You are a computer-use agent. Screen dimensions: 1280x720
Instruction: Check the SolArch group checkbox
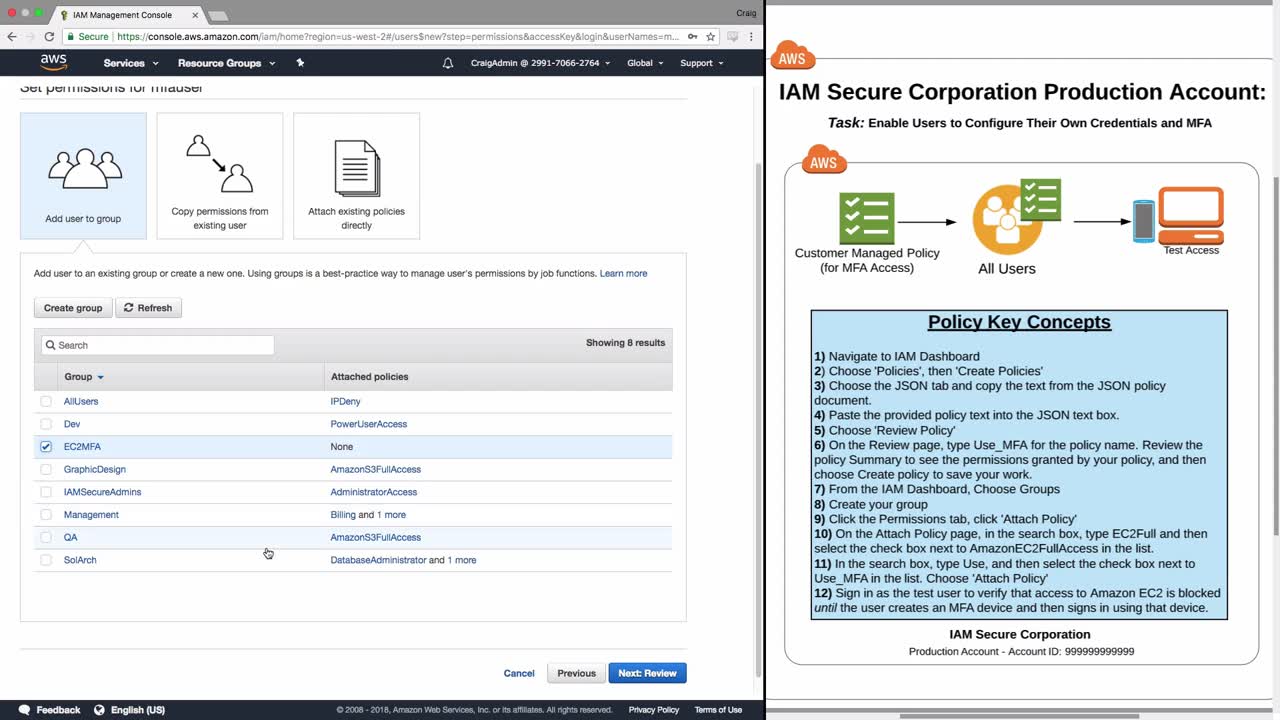pos(46,560)
